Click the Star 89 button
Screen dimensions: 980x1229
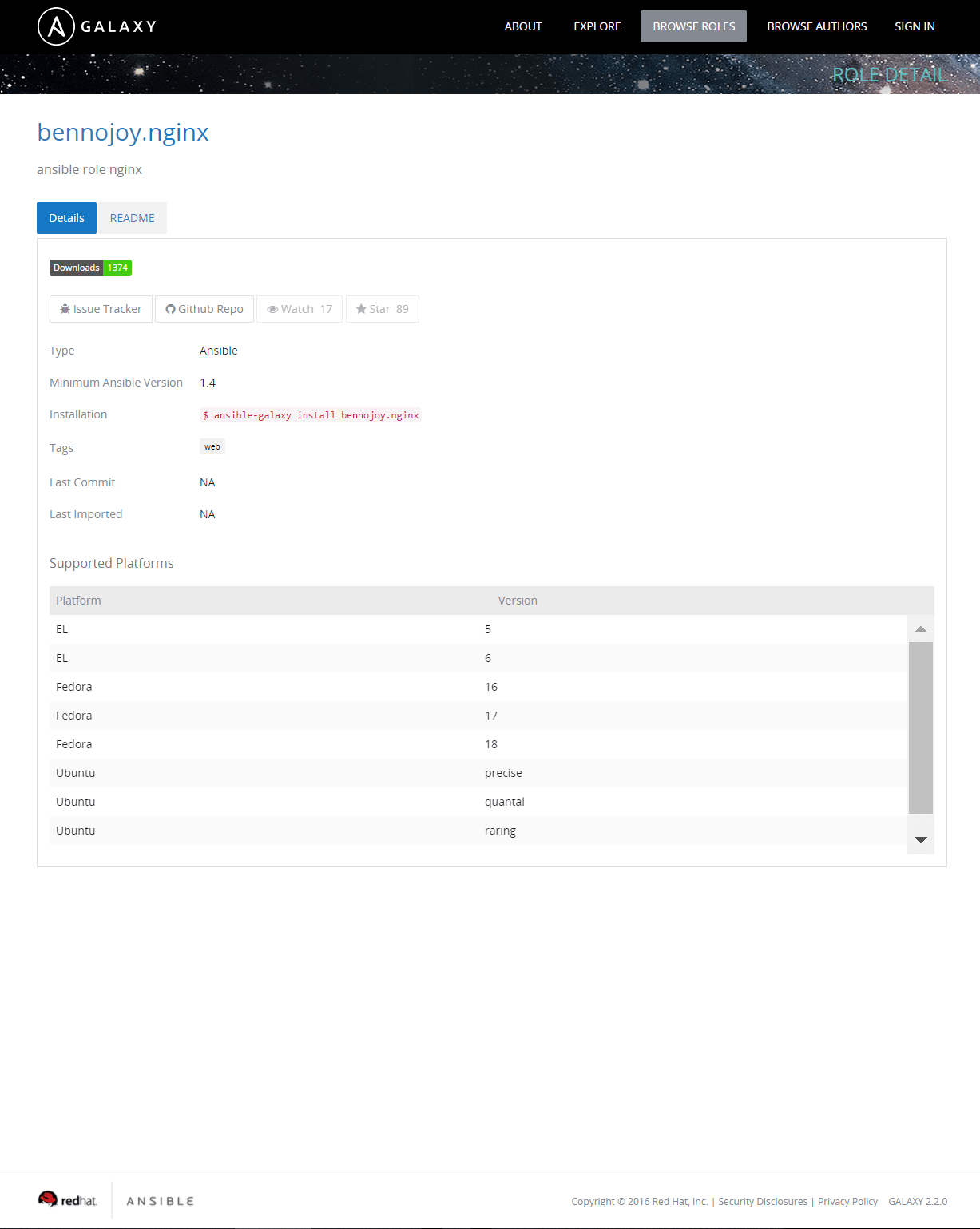[x=383, y=309]
